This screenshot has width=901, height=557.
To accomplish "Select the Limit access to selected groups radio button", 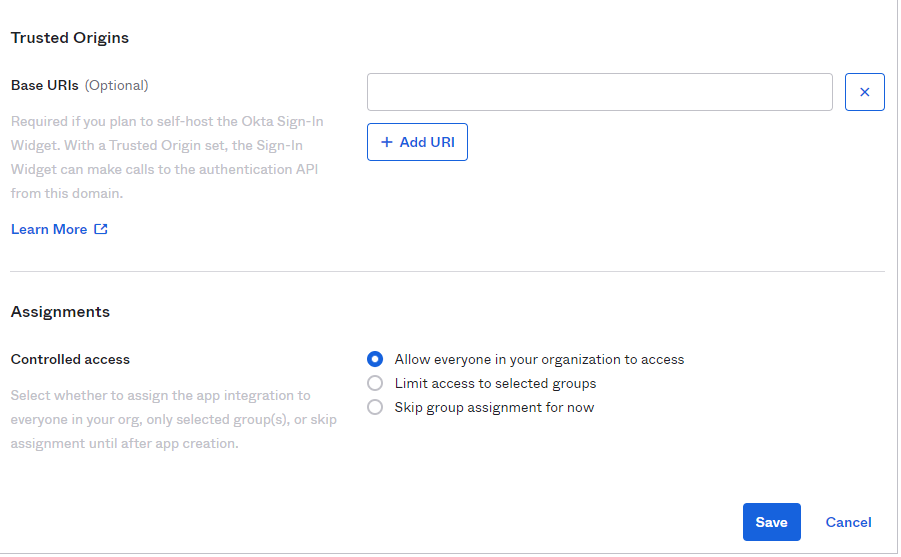I will click(375, 383).
